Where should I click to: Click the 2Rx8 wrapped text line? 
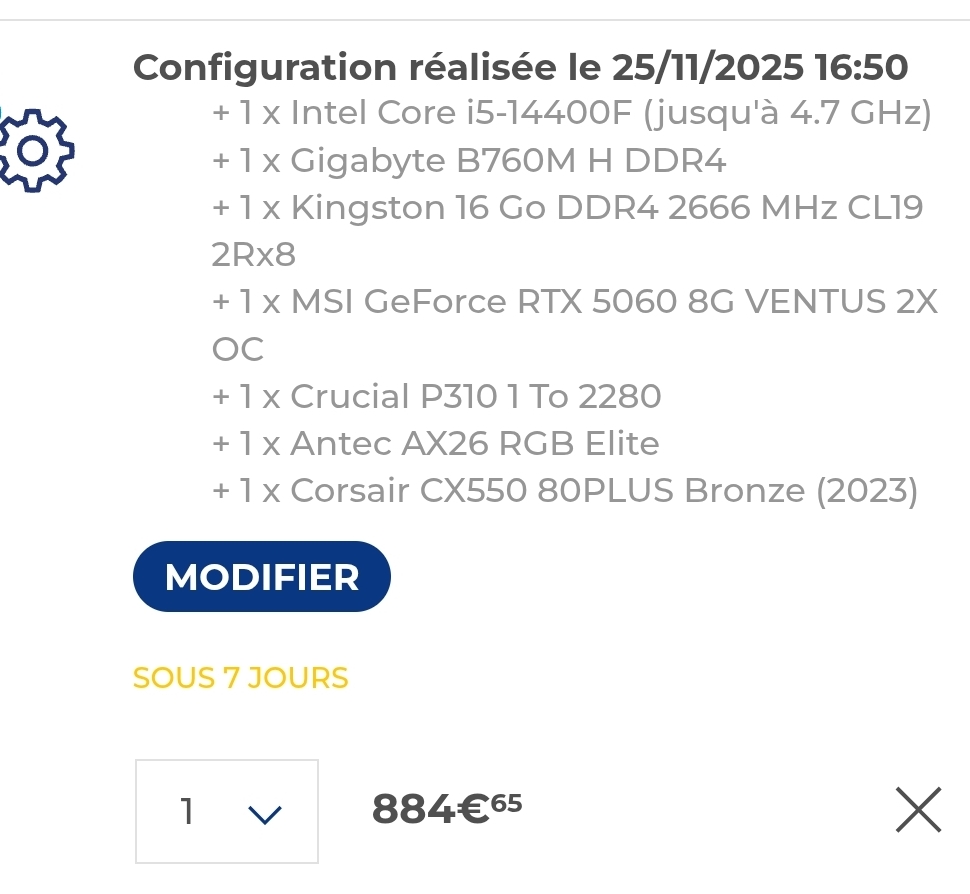pyautogui.click(x=254, y=256)
